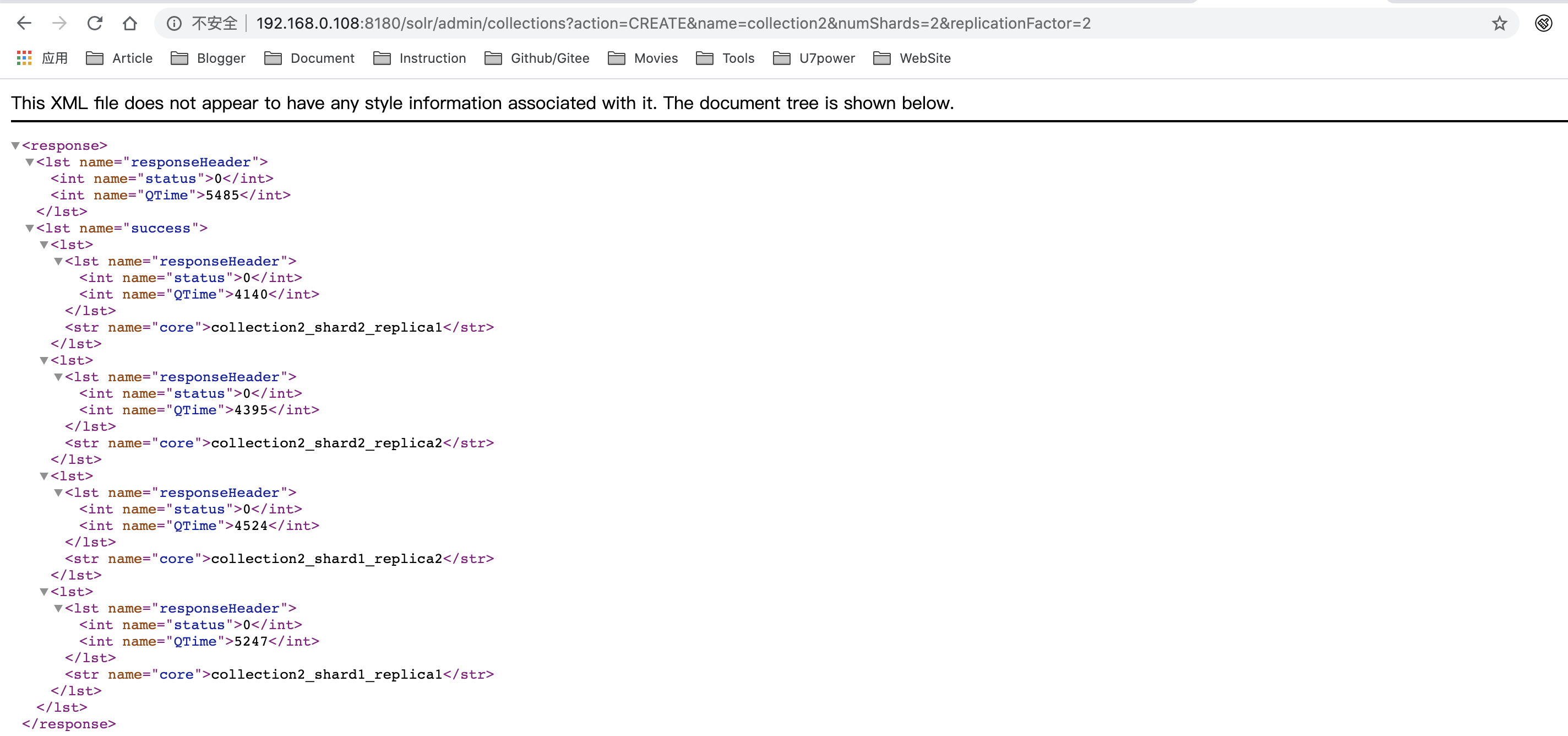This screenshot has height=736, width=1568.
Task: Collapse lst containing collection2_shard2_replica1
Action: point(44,244)
